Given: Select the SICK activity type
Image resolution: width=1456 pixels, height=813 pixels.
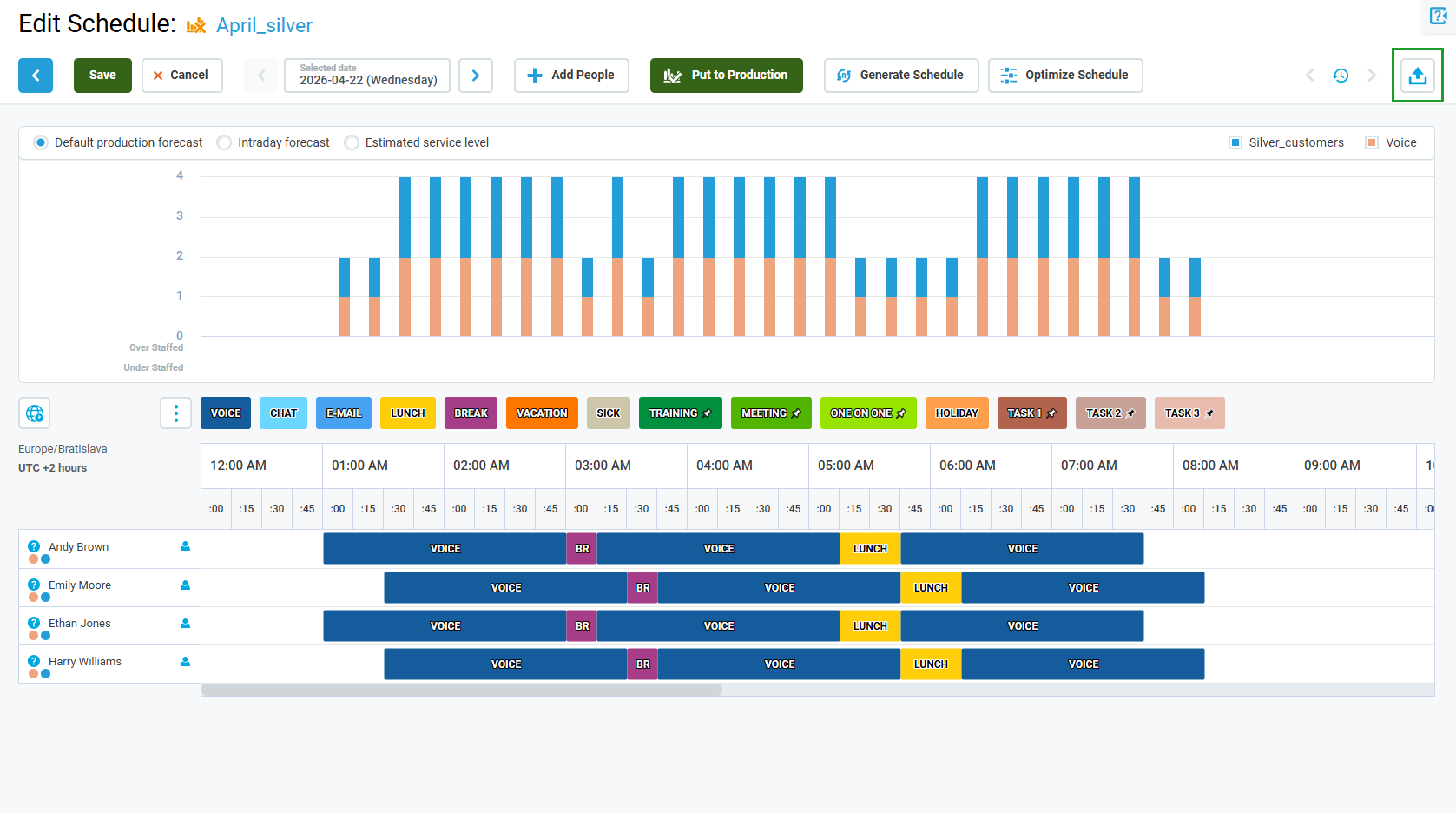Looking at the screenshot, I should click(609, 413).
